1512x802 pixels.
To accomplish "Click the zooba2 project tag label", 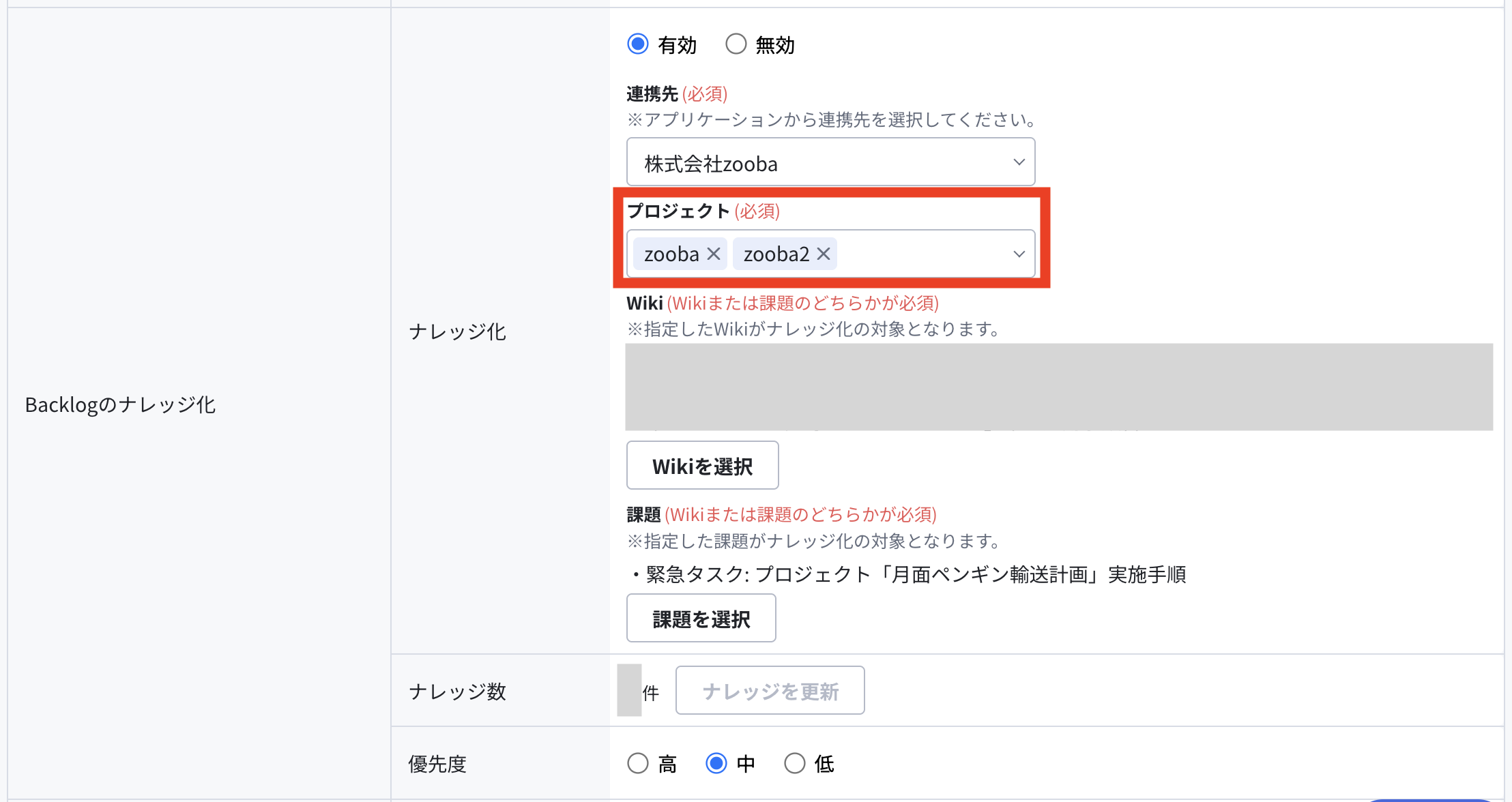I will 776,254.
